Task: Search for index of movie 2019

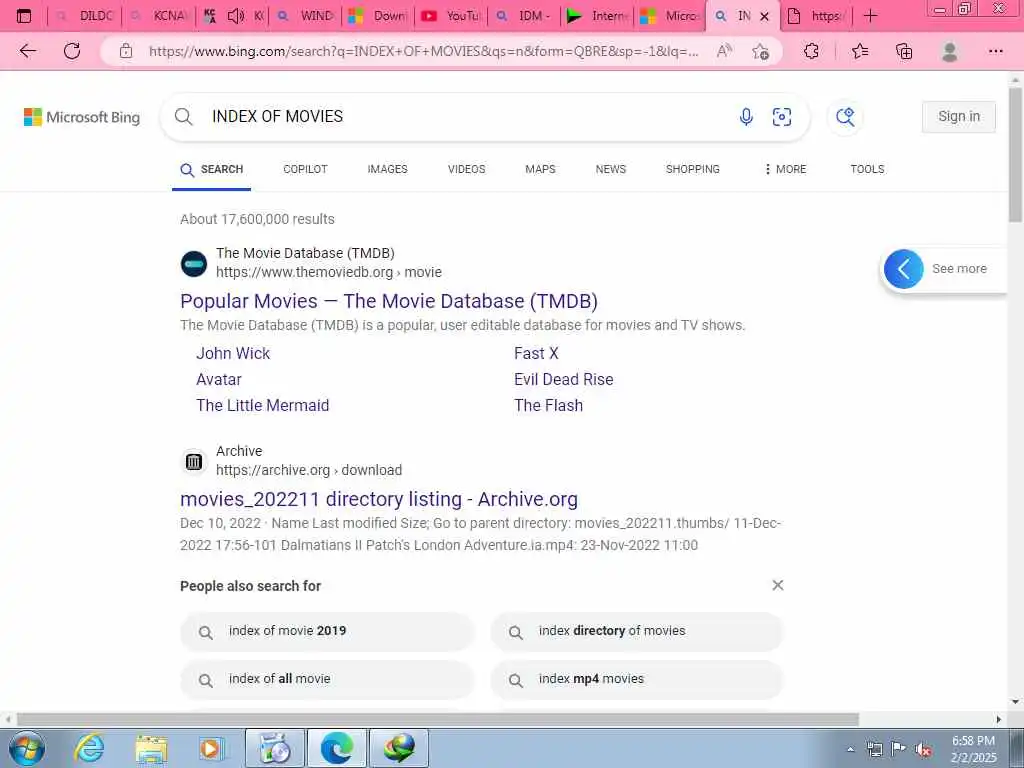Action: tap(327, 632)
